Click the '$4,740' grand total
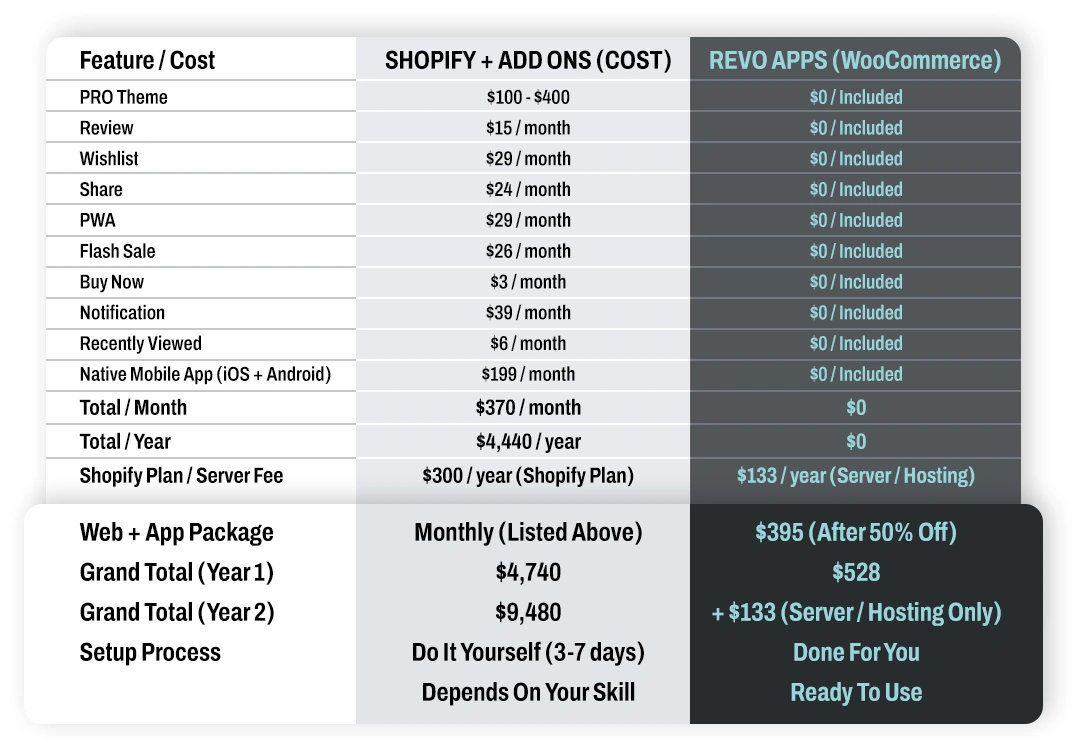This screenshot has width=1076, height=747. pos(528,573)
